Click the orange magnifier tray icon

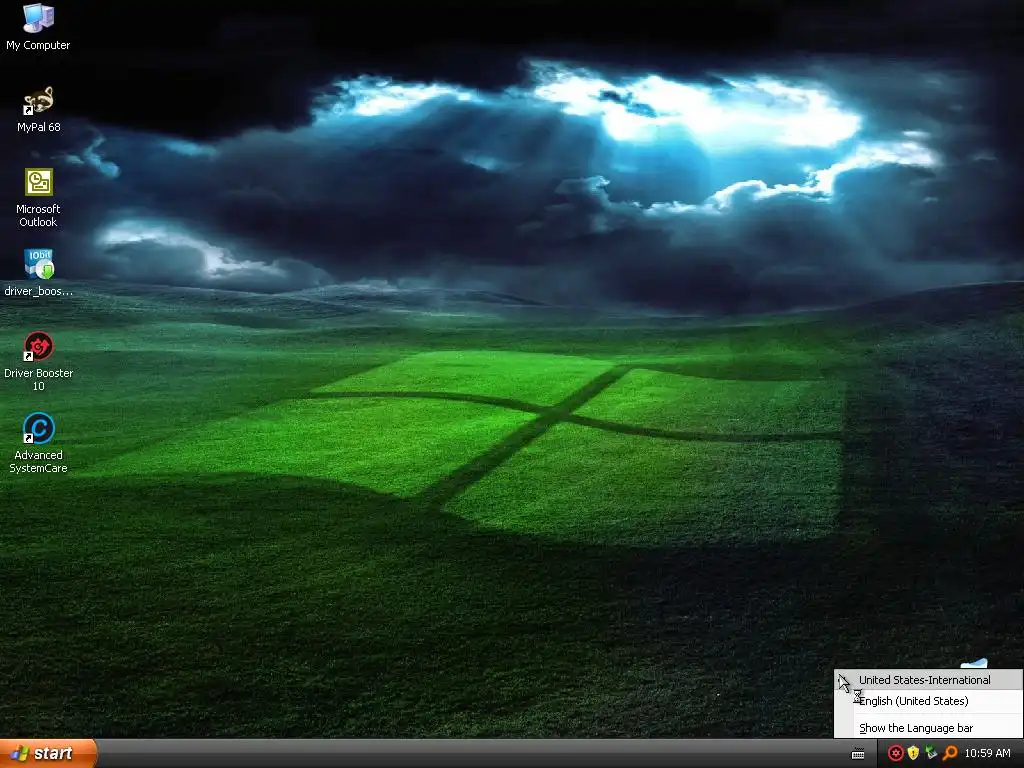[x=950, y=754]
